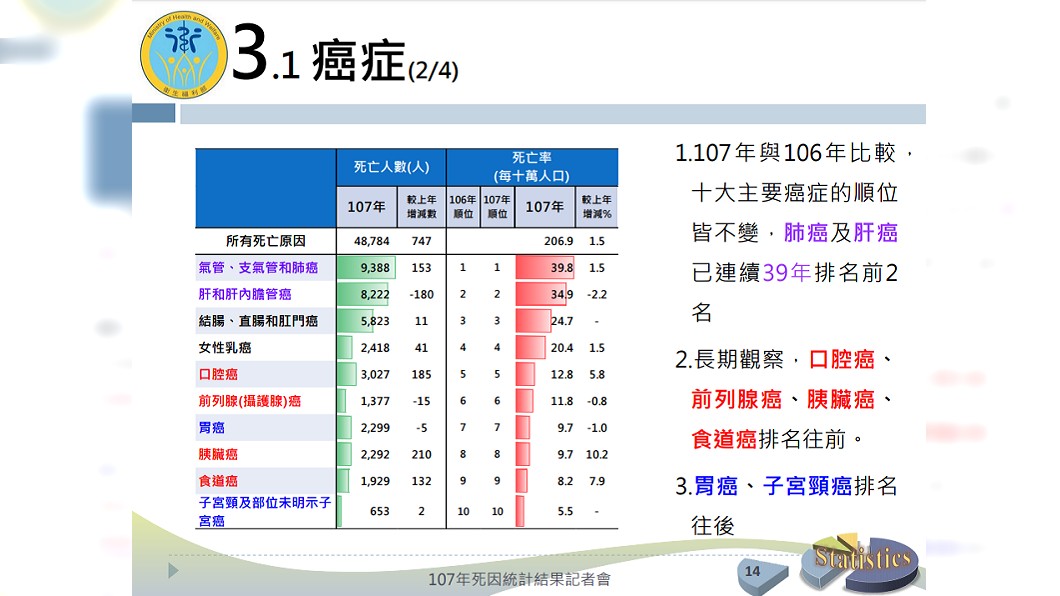Click the 女性乳癌 row label
The width and height of the screenshot is (1060, 596).
[x=224, y=347]
